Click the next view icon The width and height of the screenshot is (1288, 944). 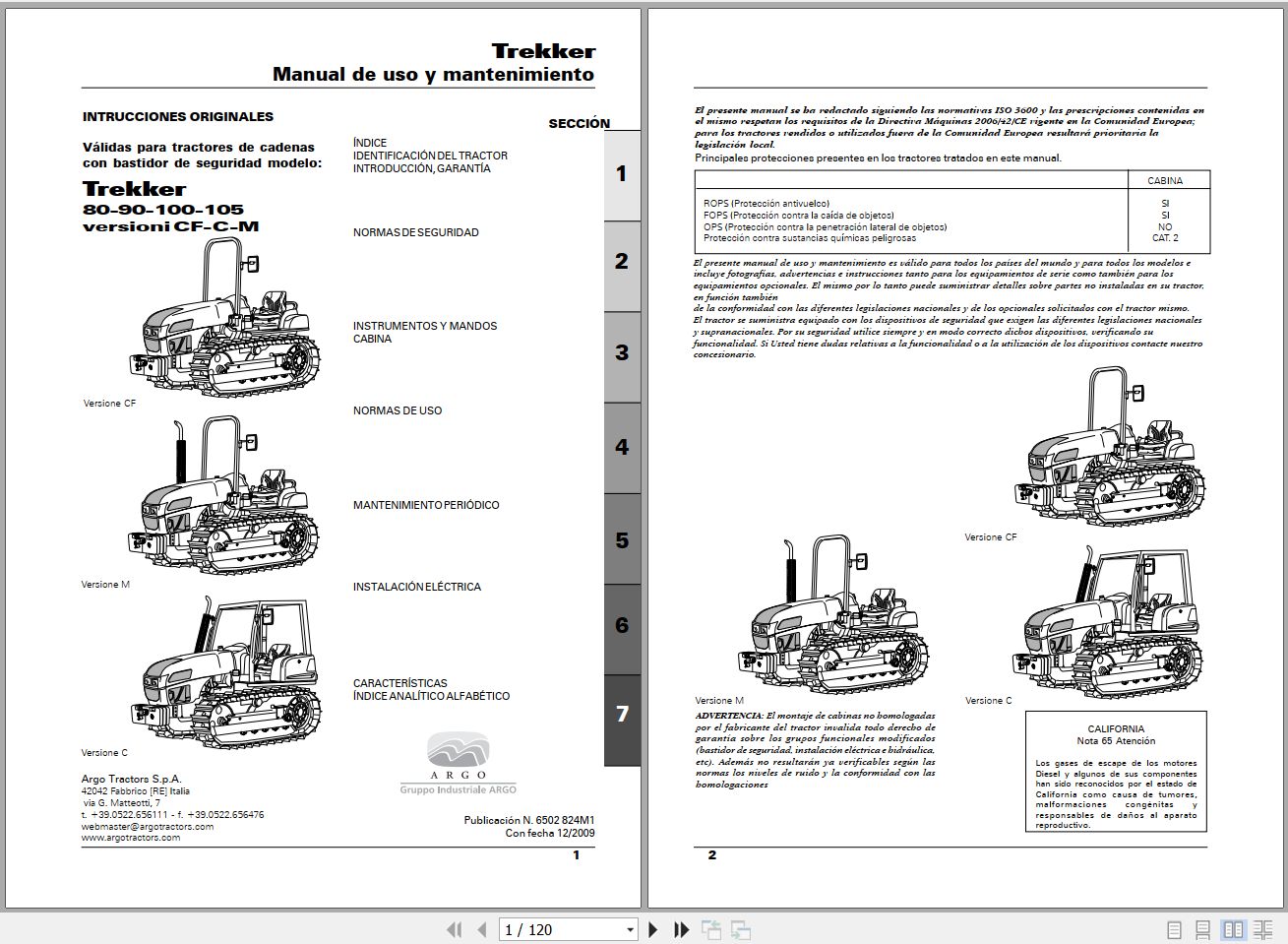point(741,929)
